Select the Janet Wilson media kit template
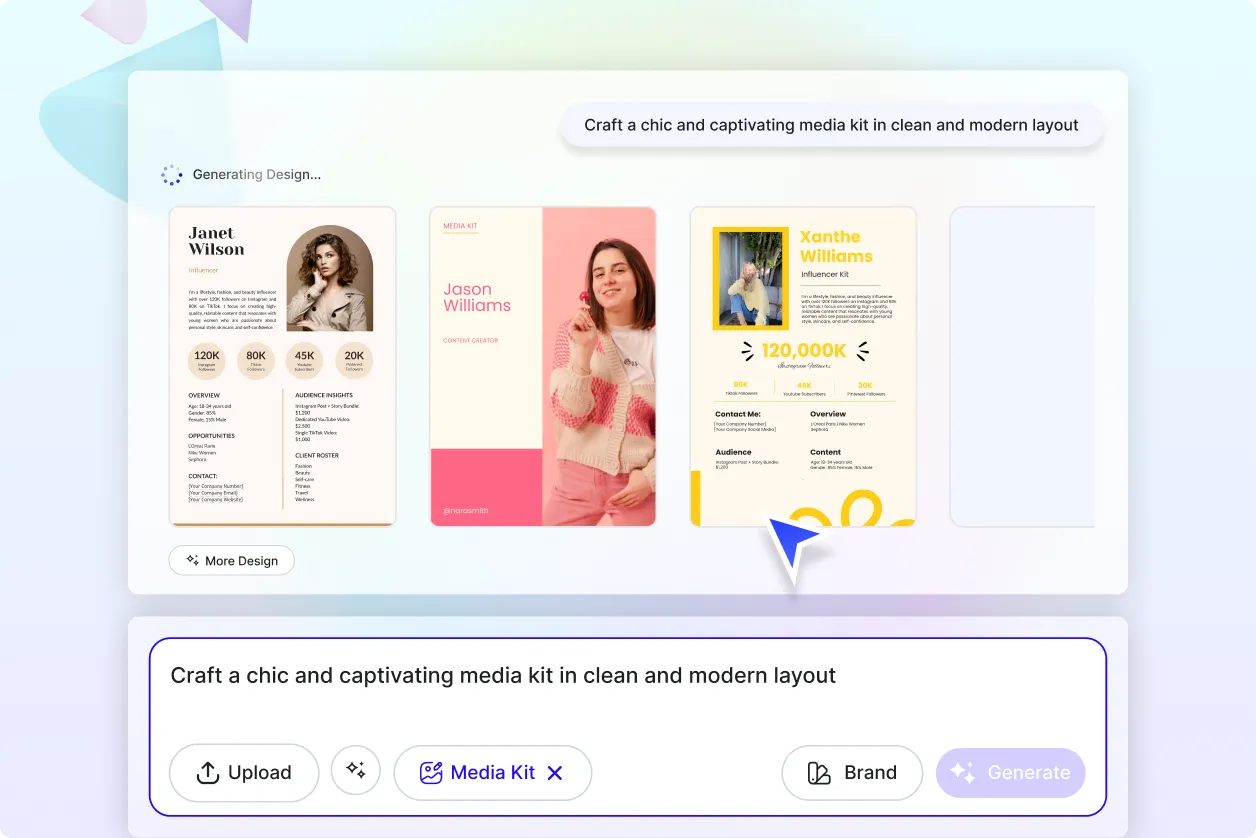 [282, 366]
